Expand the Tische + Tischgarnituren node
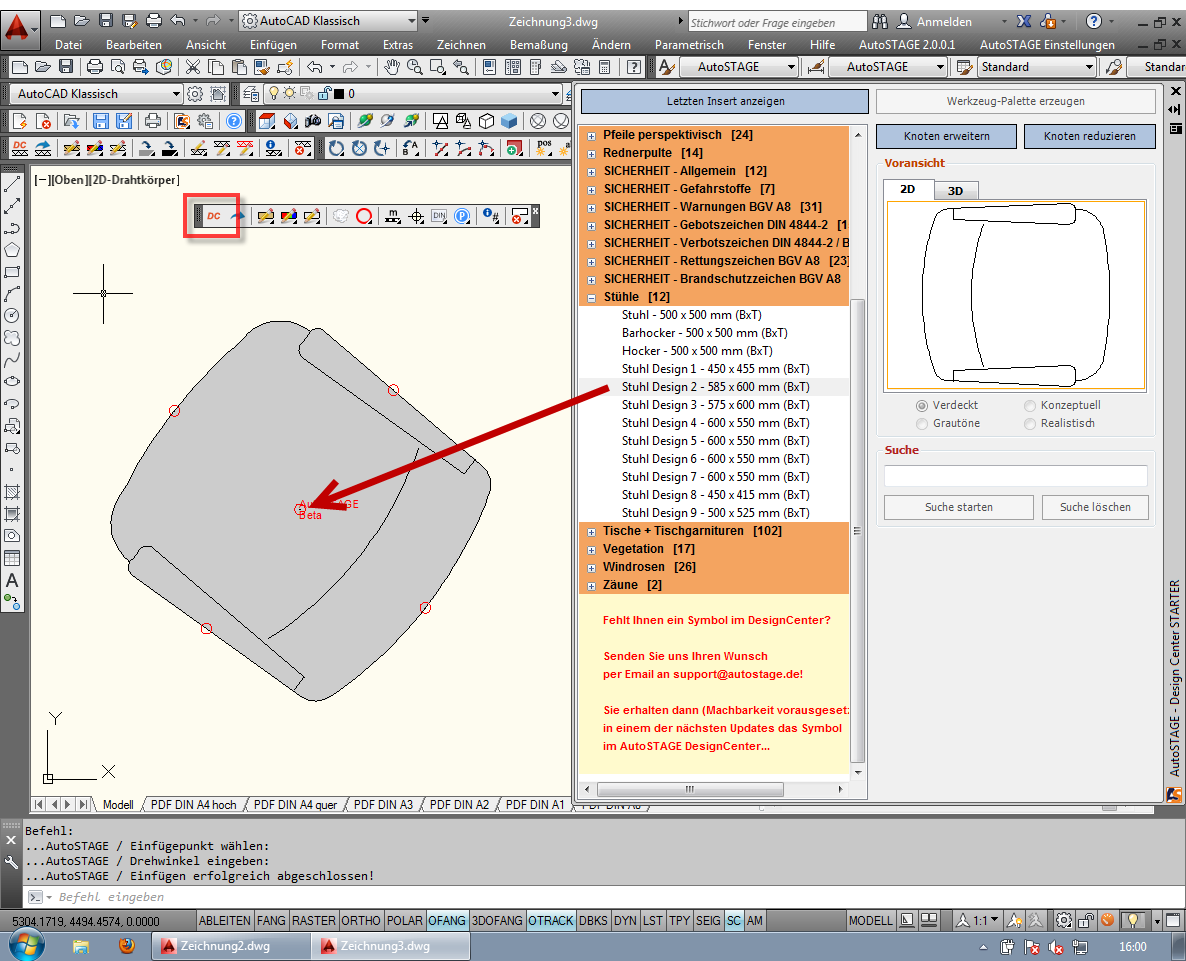 click(591, 531)
